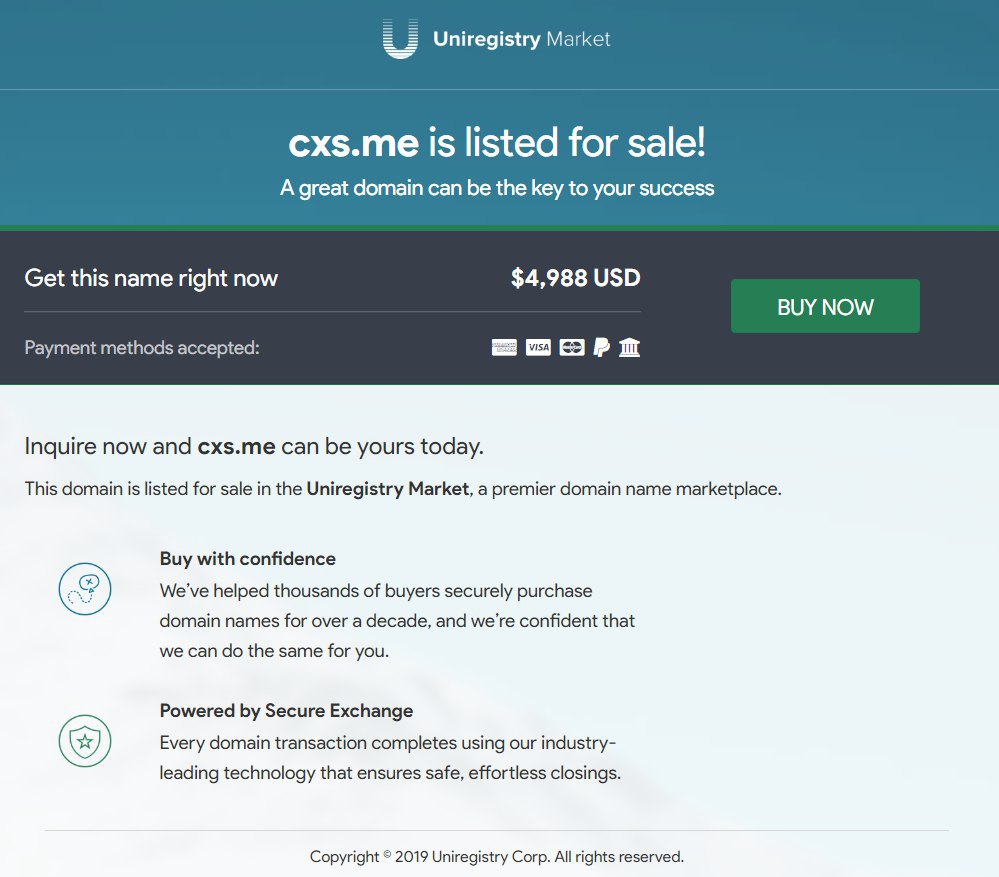The height and width of the screenshot is (877, 999).
Task: Click the bank transfer building icon
Action: [629, 348]
